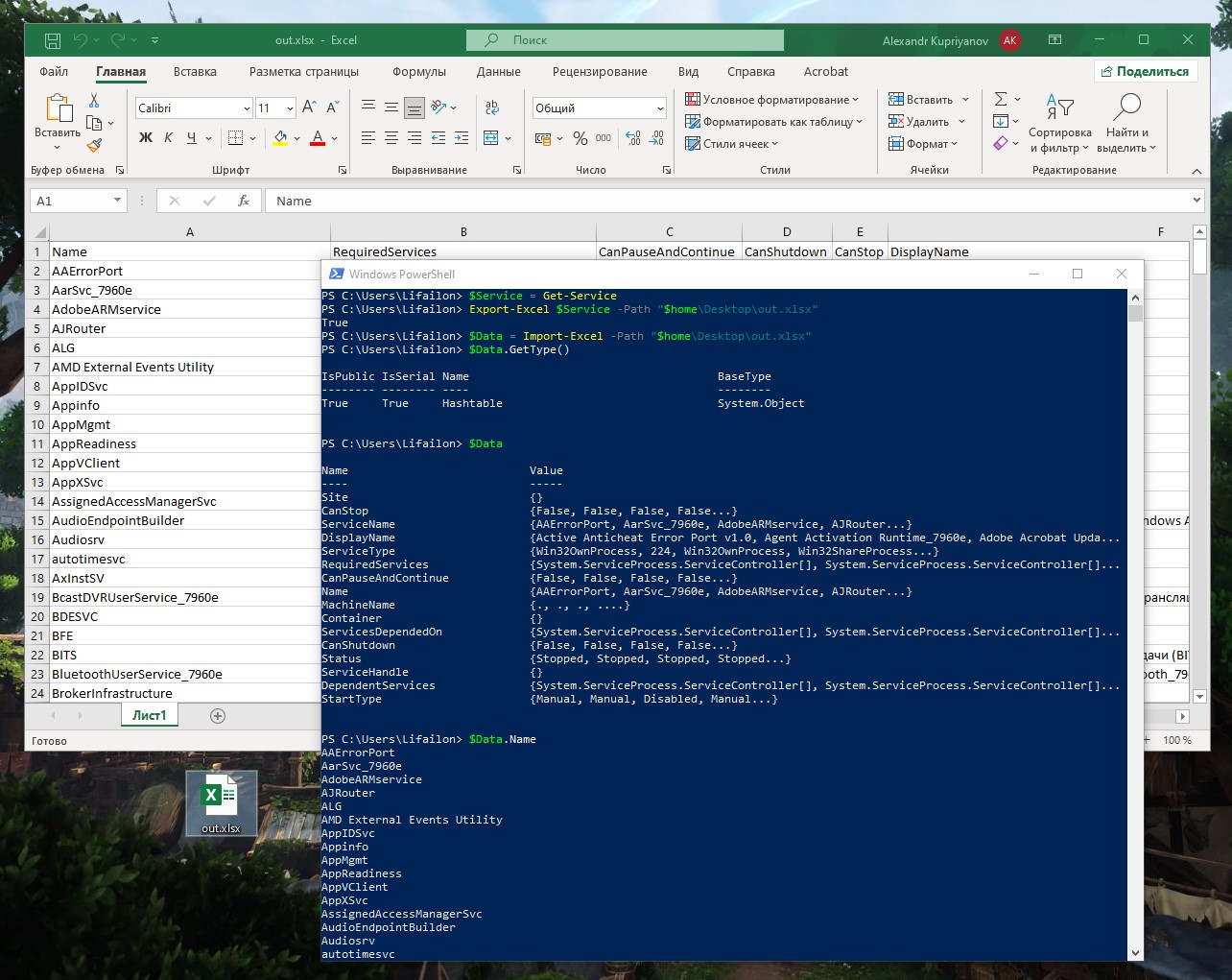This screenshot has height=980, width=1232.
Task: Switch to the Рецензирование tab
Action: (x=600, y=71)
